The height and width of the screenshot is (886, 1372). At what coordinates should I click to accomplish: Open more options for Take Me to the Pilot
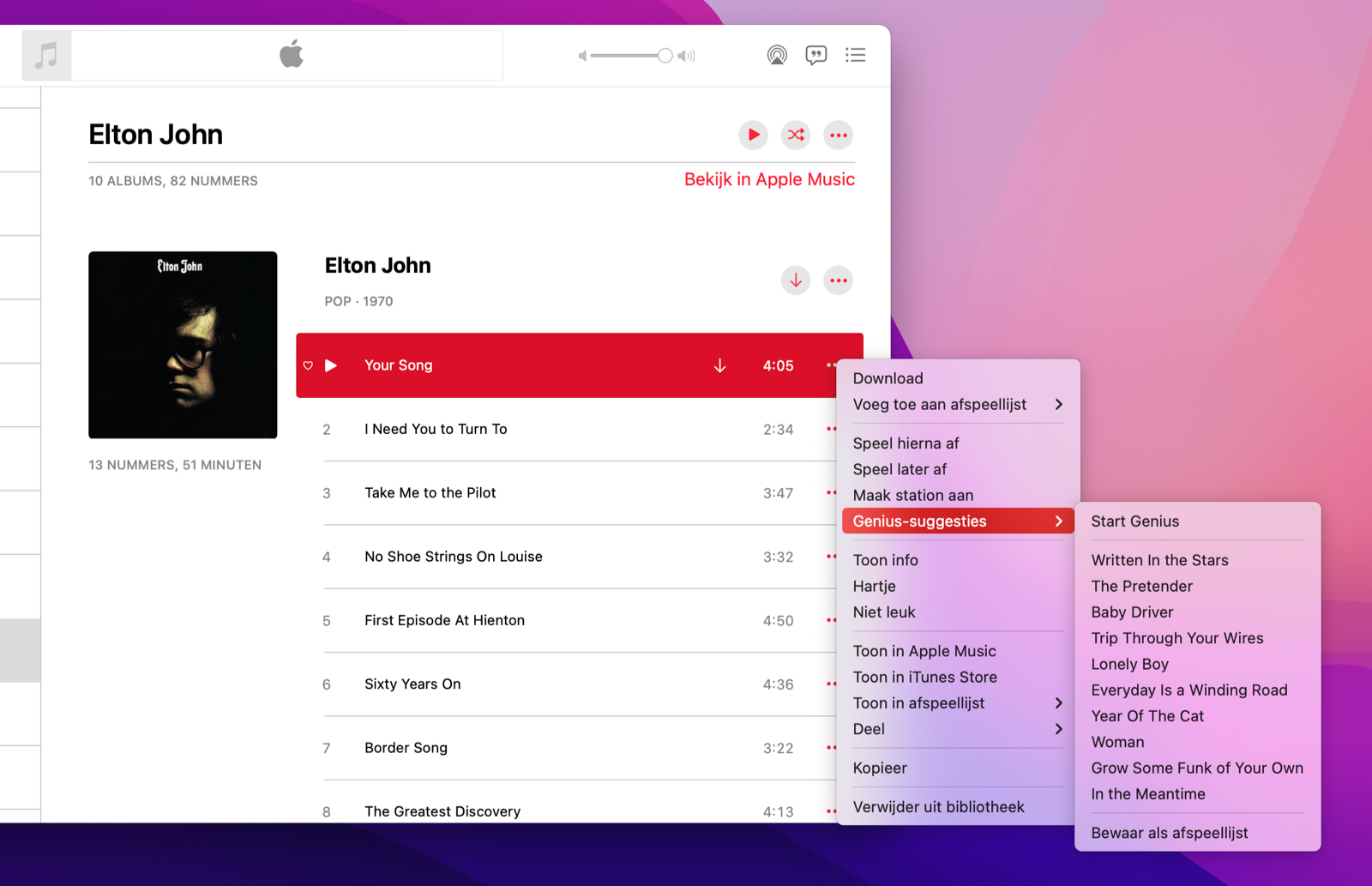point(831,492)
